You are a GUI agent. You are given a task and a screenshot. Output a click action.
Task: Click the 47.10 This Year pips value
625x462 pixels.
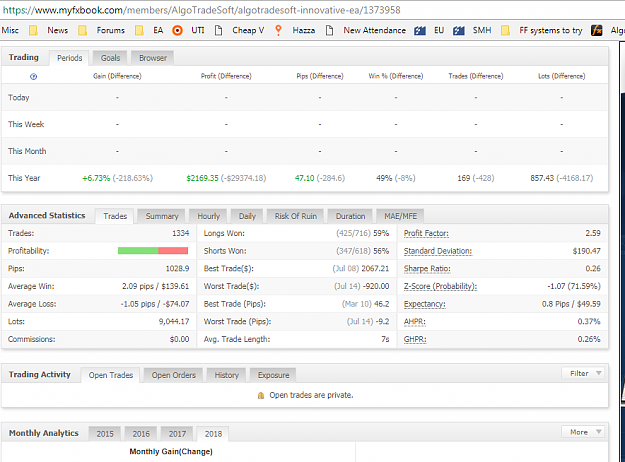[x=305, y=178]
